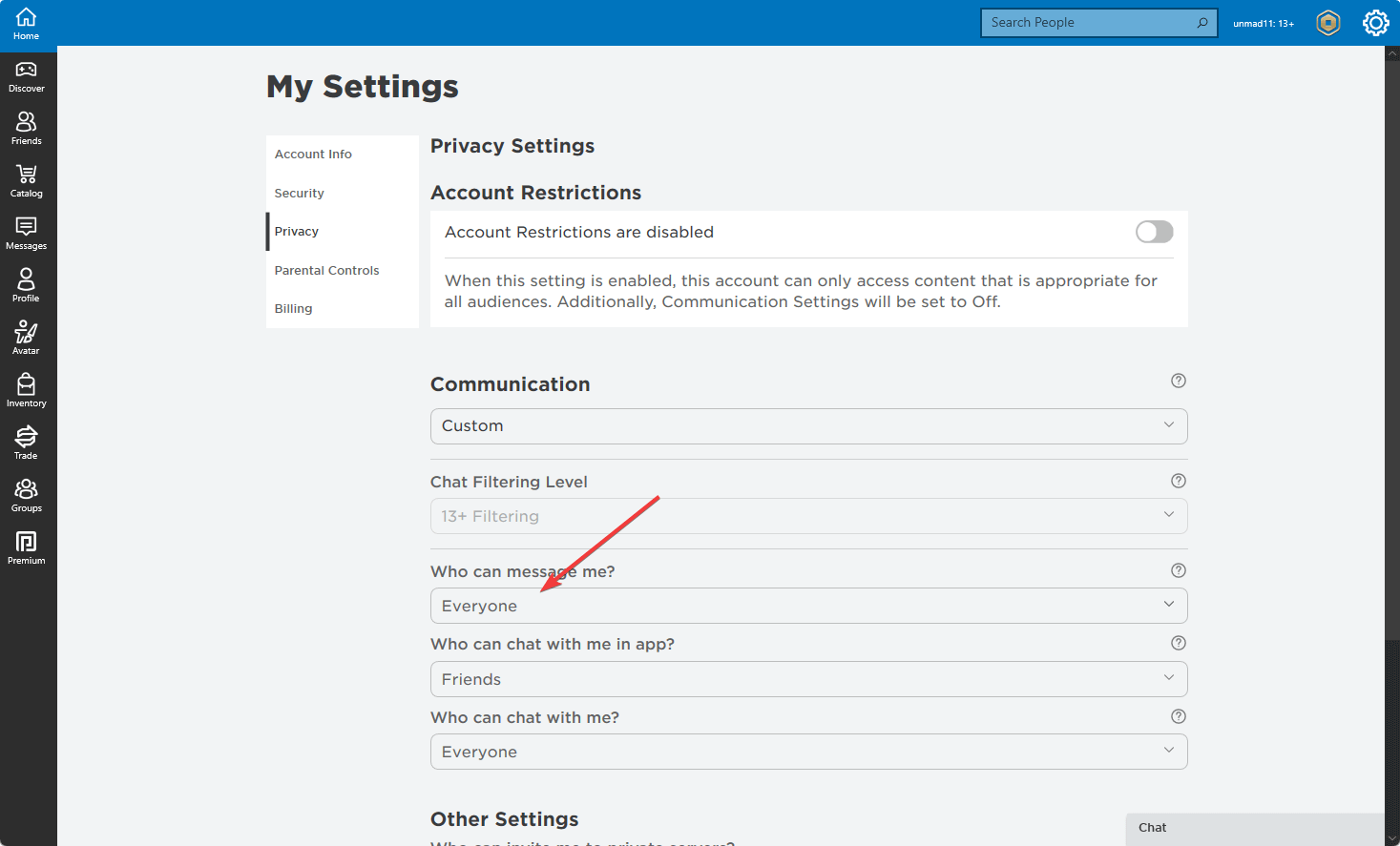Open the Trade page icon

click(x=27, y=443)
